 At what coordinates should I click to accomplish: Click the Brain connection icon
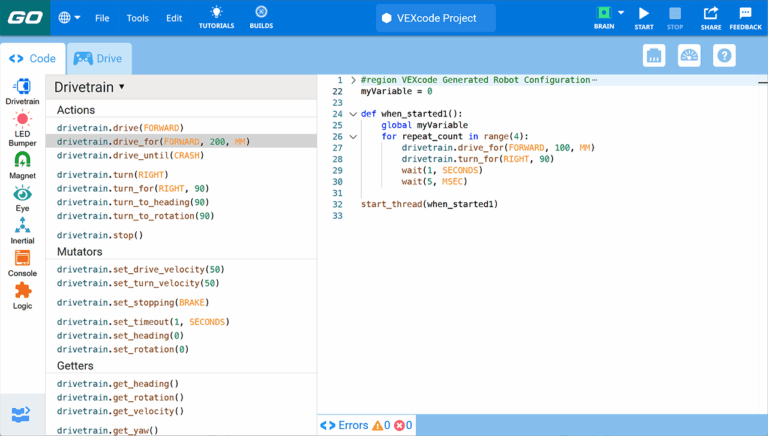tap(604, 18)
